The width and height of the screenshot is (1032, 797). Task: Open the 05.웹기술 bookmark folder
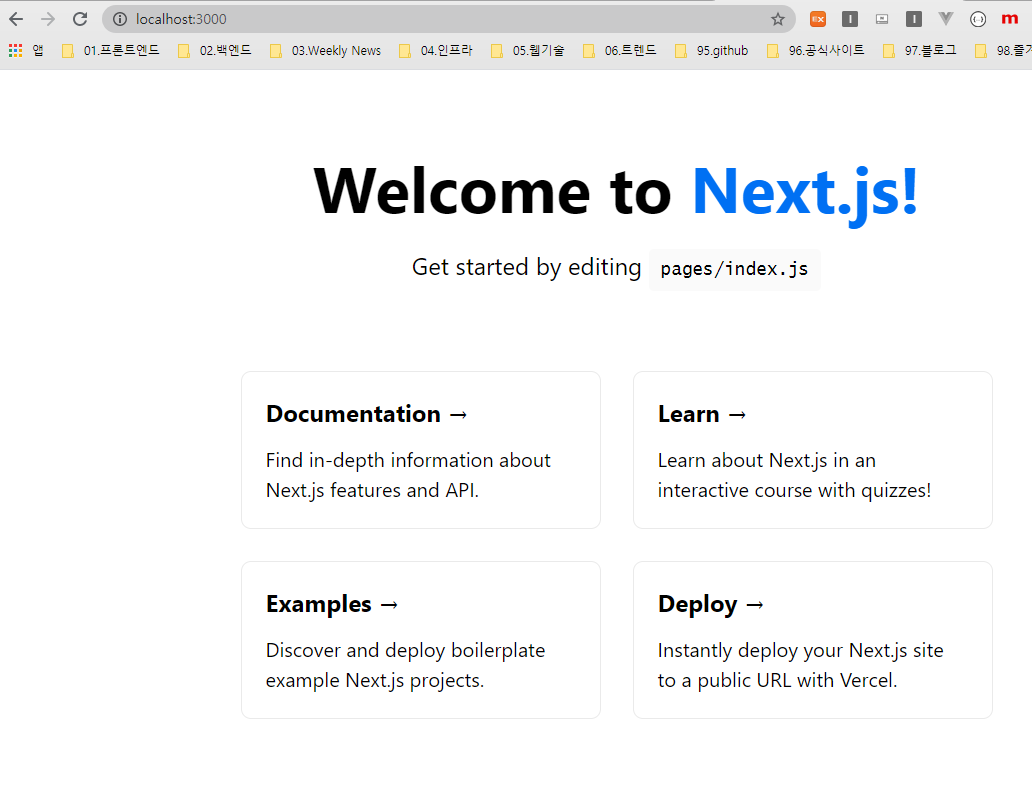528,51
